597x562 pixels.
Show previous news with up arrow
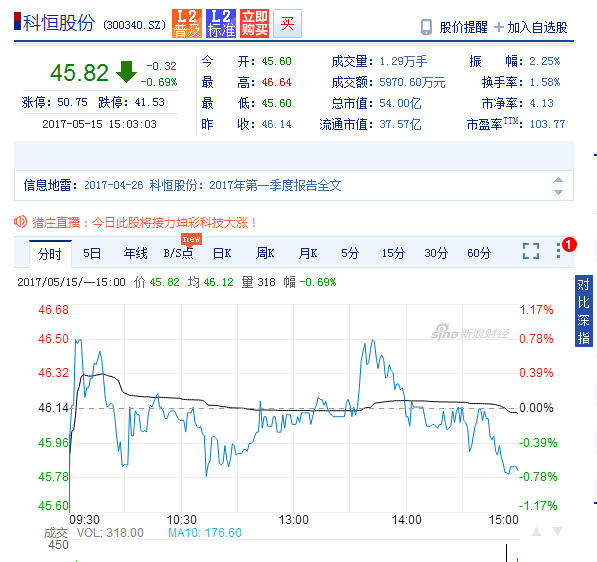558,180
